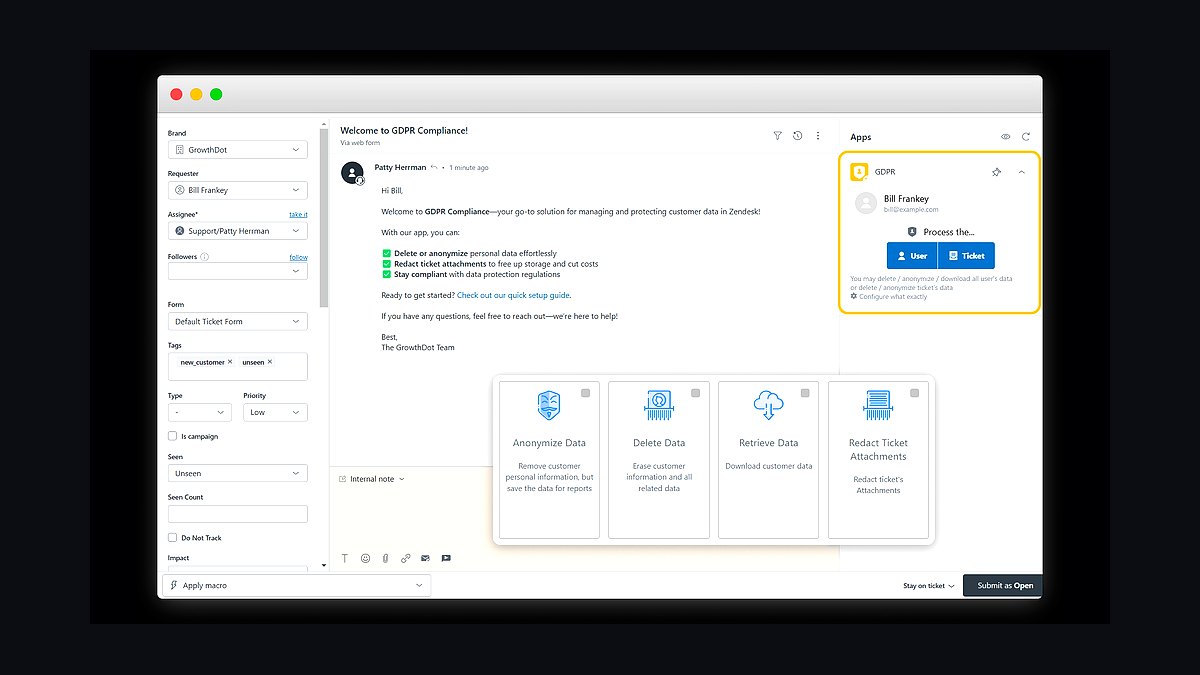
Task: Click Bill Frankey's avatar in GDPR panel
Action: coord(866,203)
